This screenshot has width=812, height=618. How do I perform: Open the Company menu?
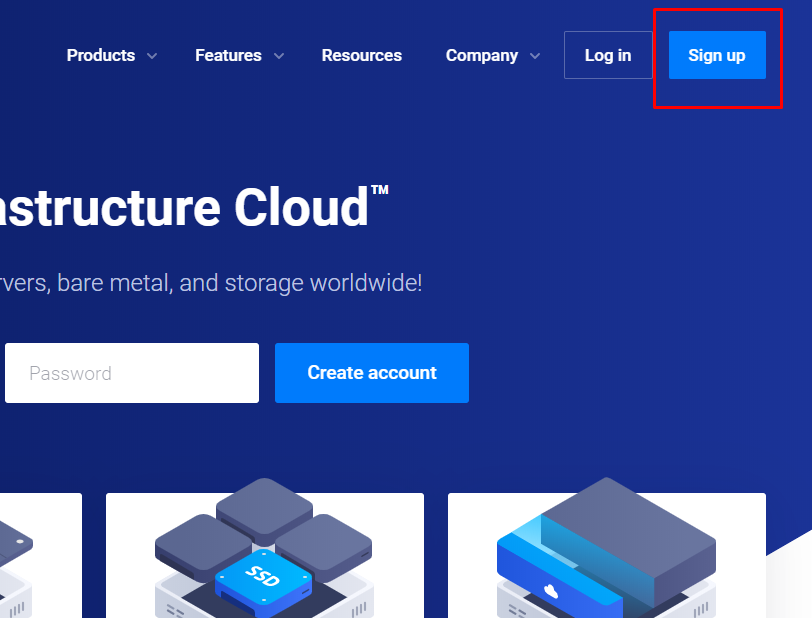482,56
